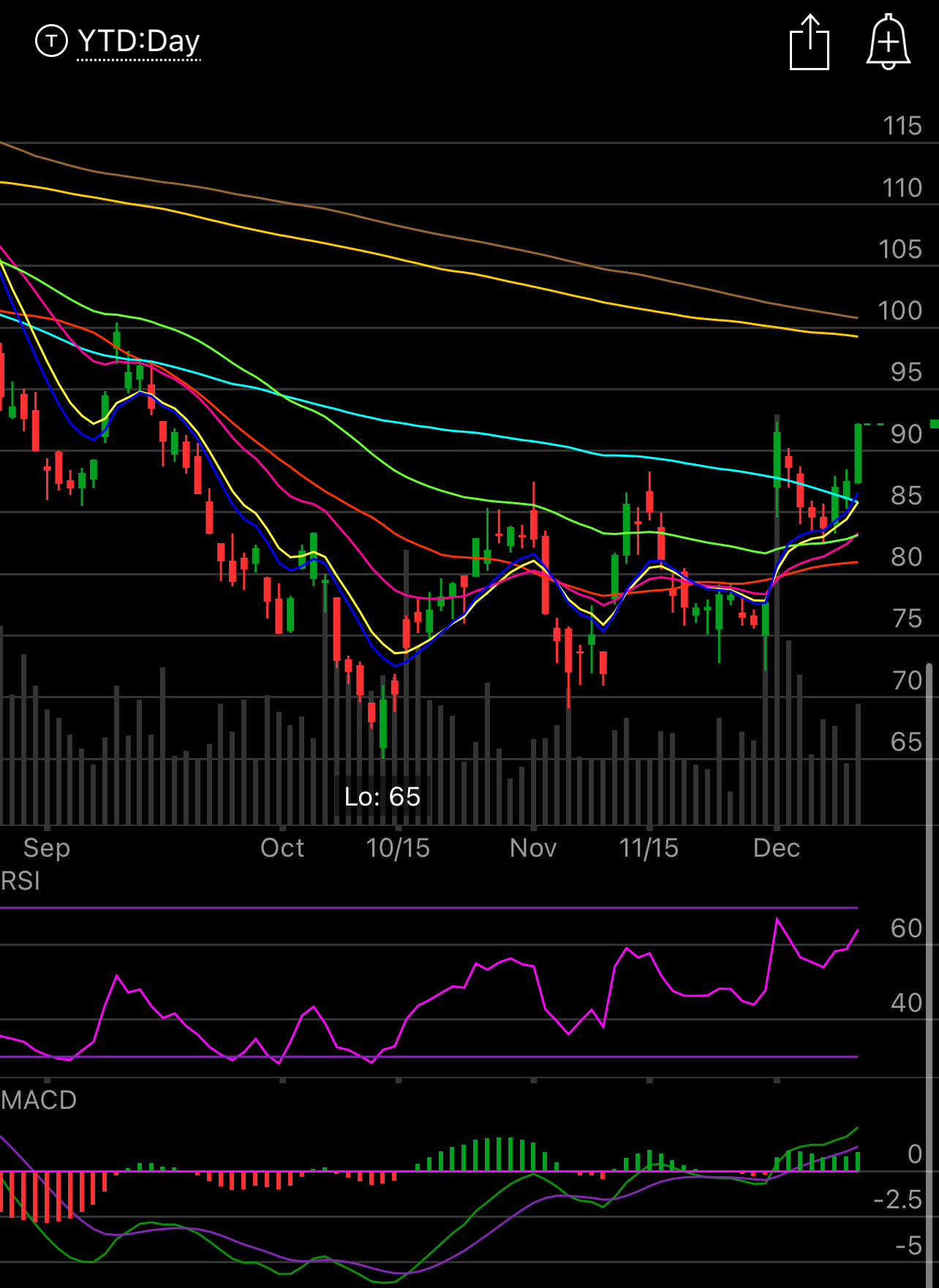
Task: Tap the 110 price axis label
Action: 902,188
